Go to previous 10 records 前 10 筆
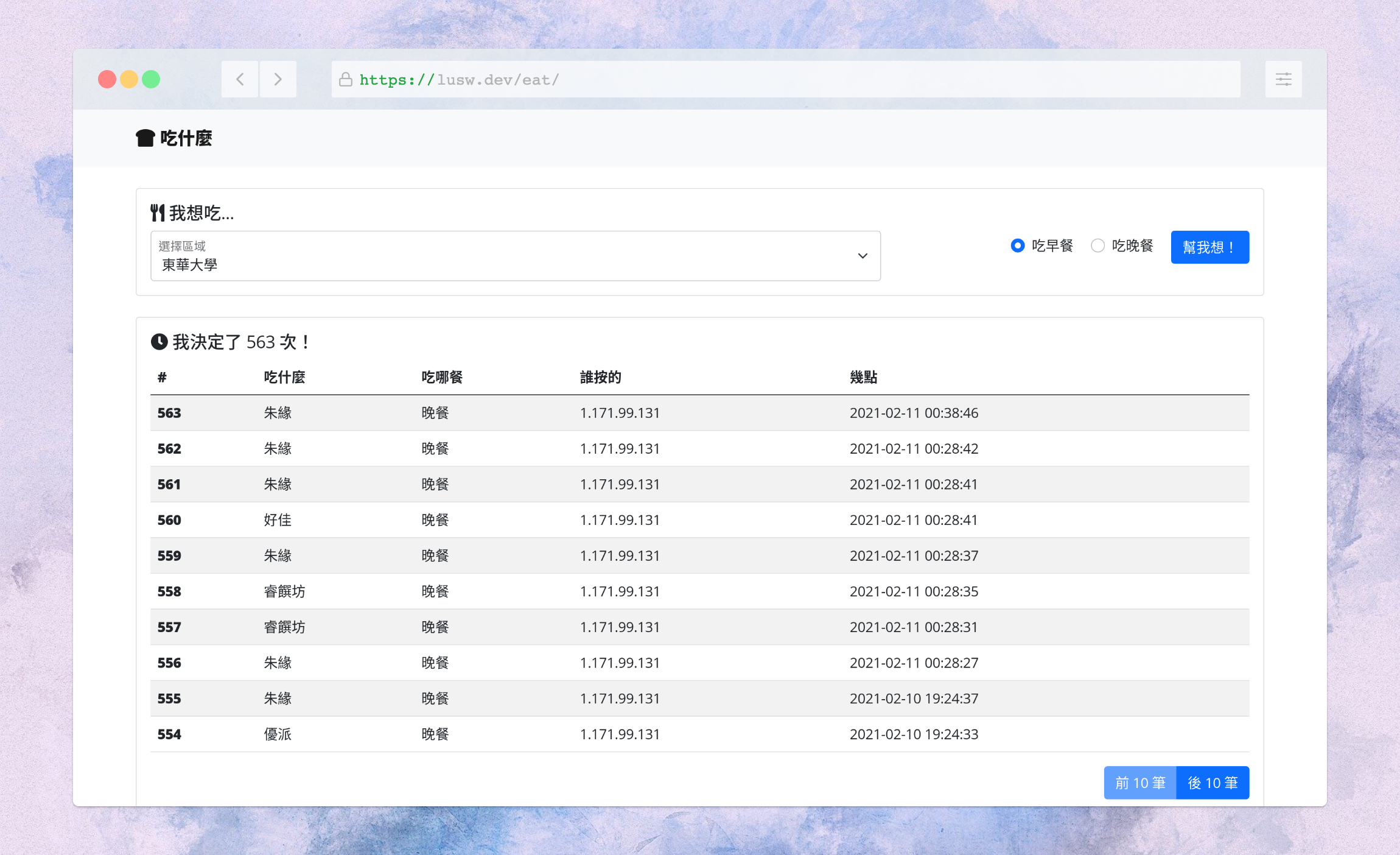The image size is (1400, 855). [x=1140, y=783]
